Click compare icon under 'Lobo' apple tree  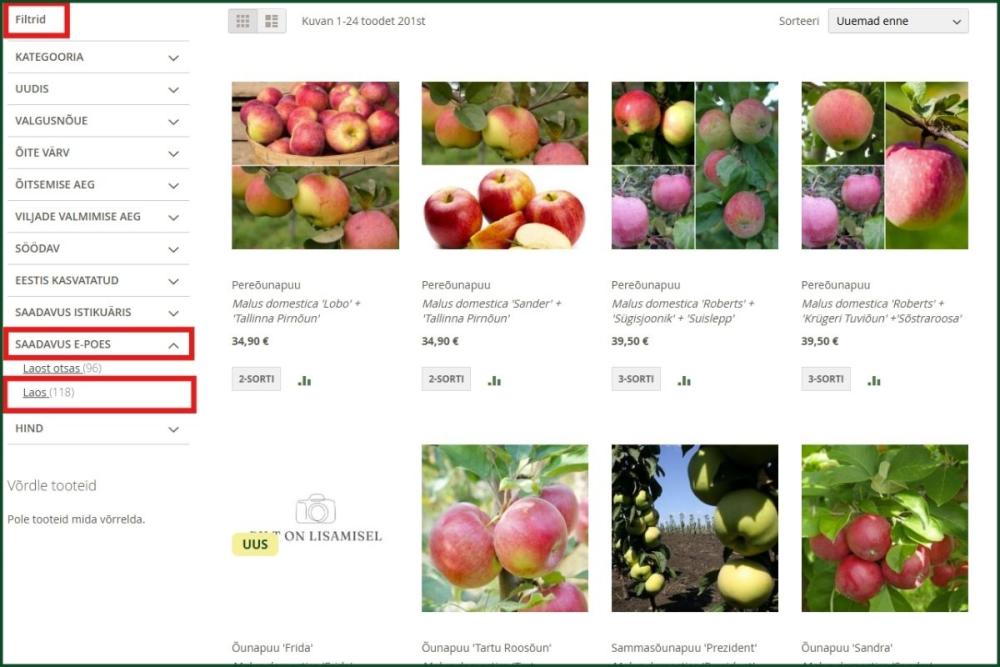[305, 381]
